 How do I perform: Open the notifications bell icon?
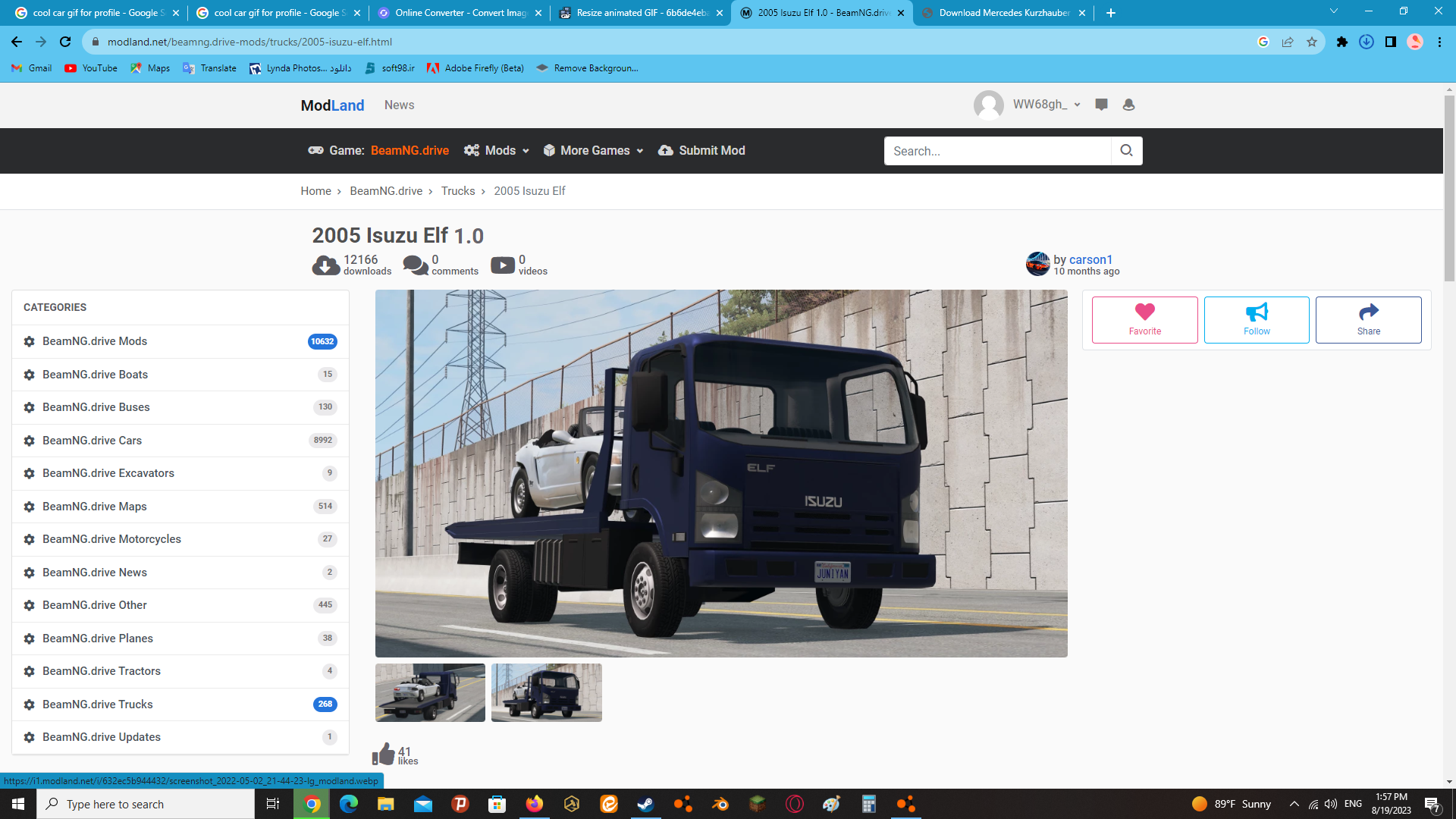click(1128, 105)
